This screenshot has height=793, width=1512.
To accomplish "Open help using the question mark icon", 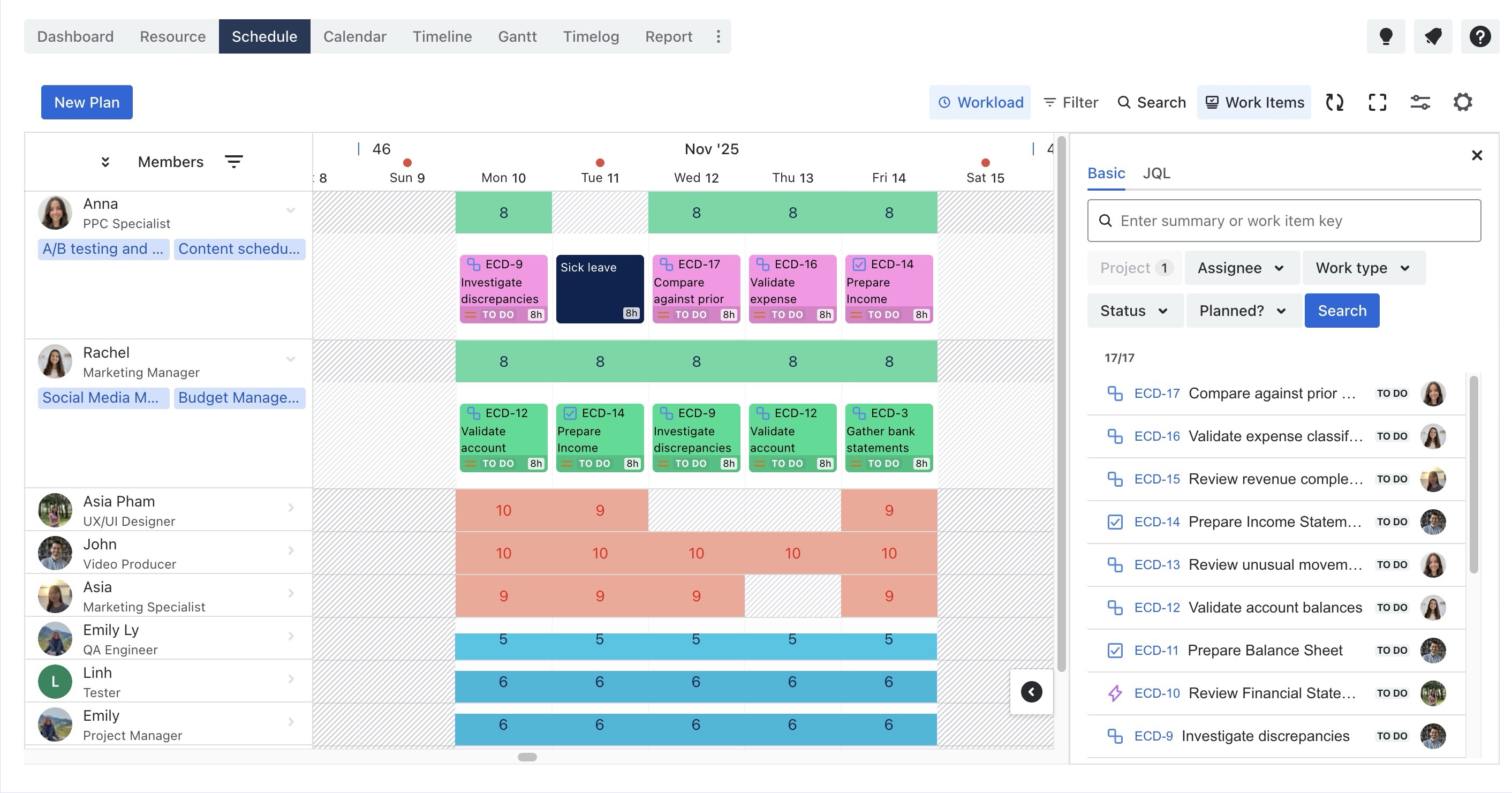I will (x=1480, y=36).
